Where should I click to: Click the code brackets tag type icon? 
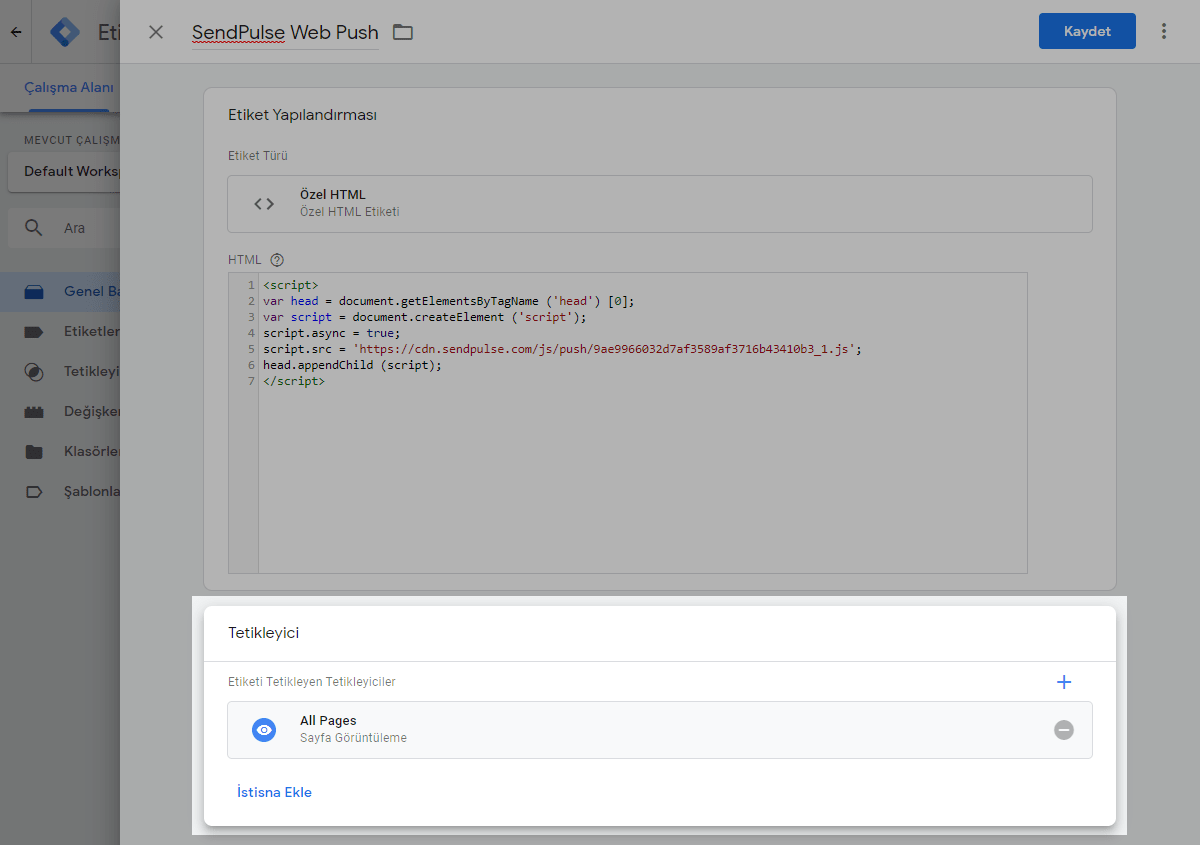pyautogui.click(x=264, y=204)
